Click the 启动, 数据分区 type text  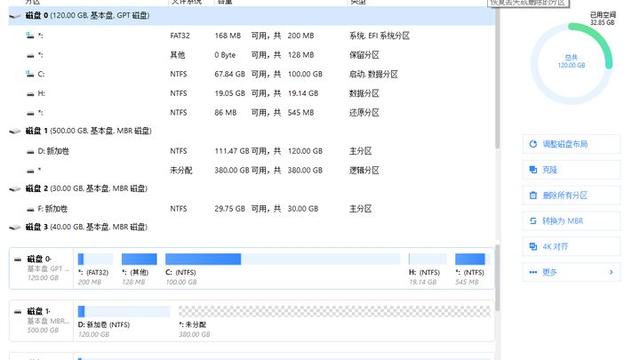(x=373, y=74)
